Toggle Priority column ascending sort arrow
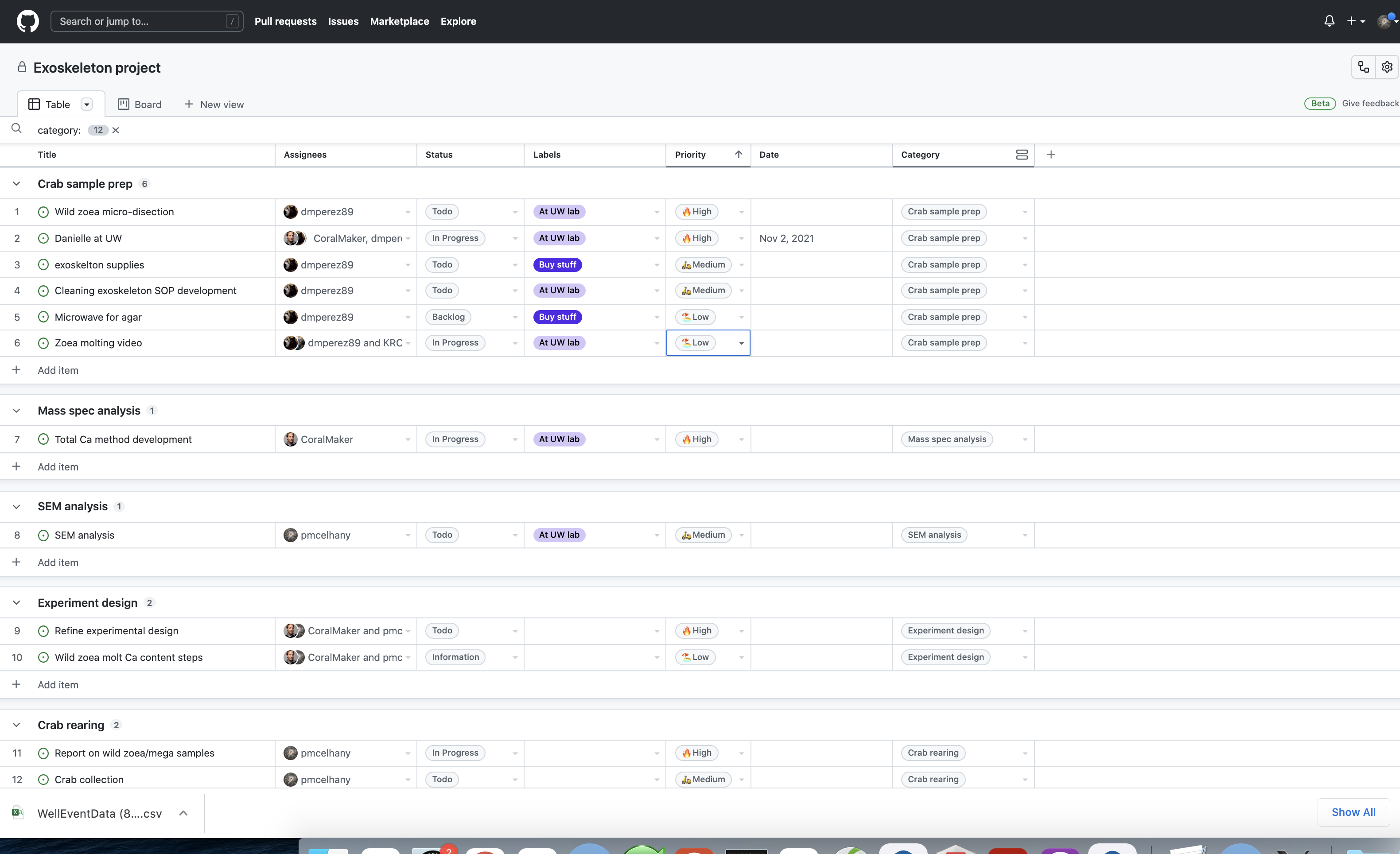Screen dimensions: 1400x854 (739, 155)
